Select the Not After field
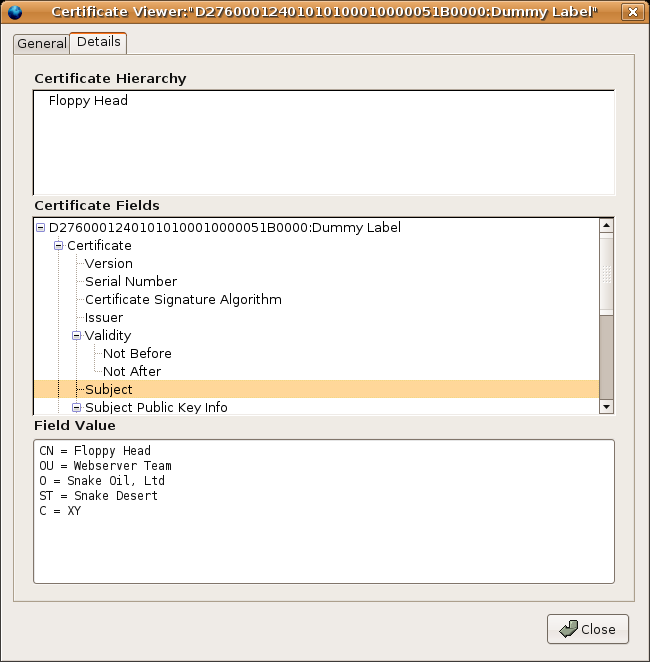Screen dimensions: 650x662 coord(132,372)
